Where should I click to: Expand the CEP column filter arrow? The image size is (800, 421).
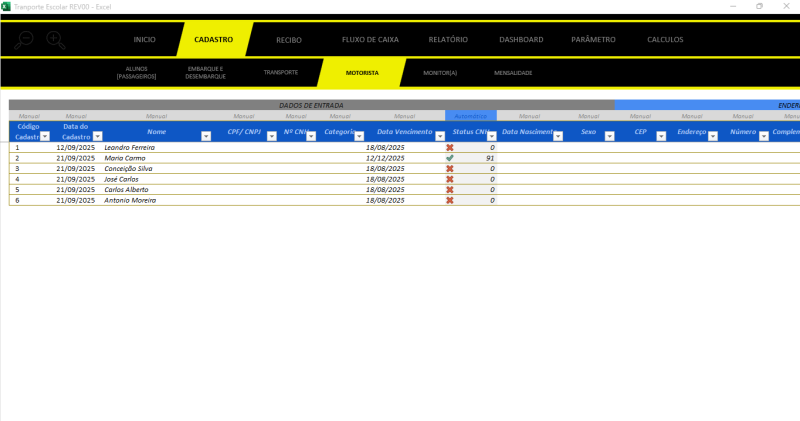tap(661, 136)
